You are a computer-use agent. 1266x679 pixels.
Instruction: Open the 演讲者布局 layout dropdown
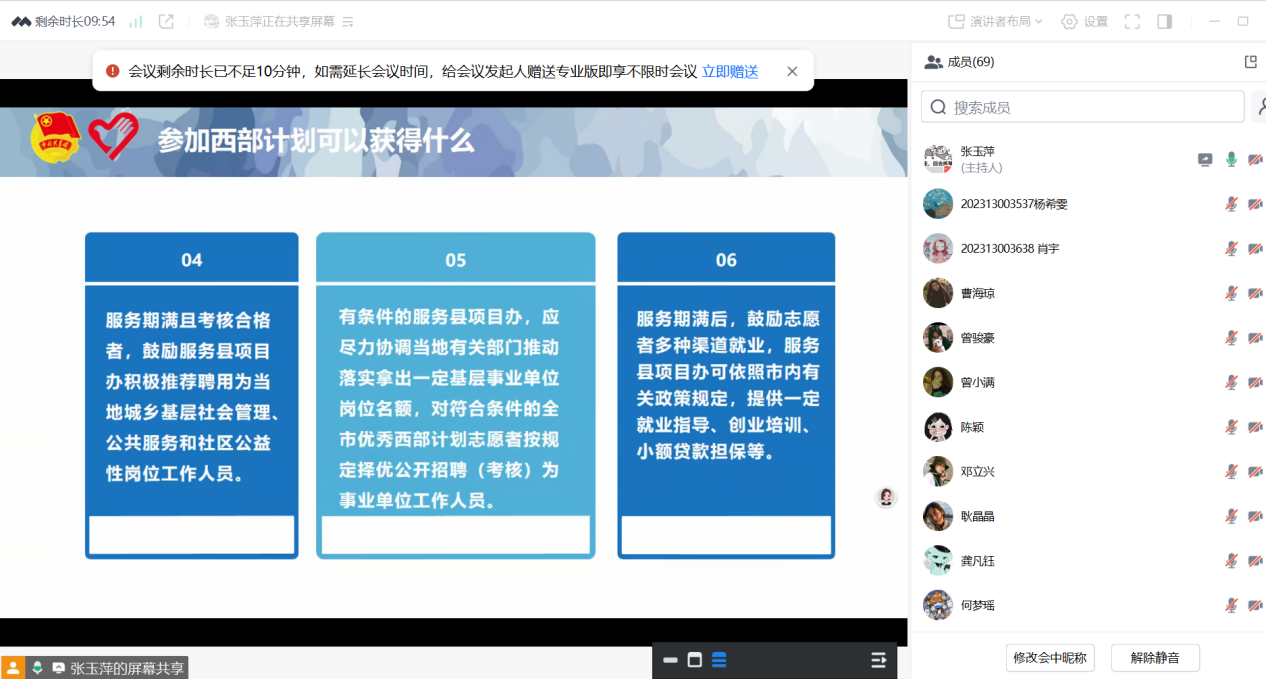coord(995,21)
